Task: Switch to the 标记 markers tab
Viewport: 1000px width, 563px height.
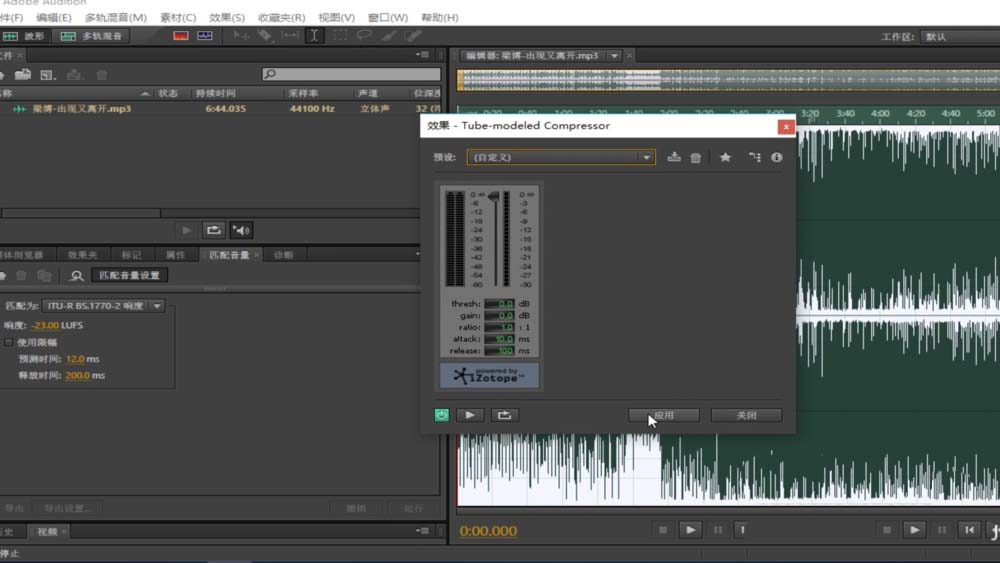Action: pyautogui.click(x=131, y=255)
